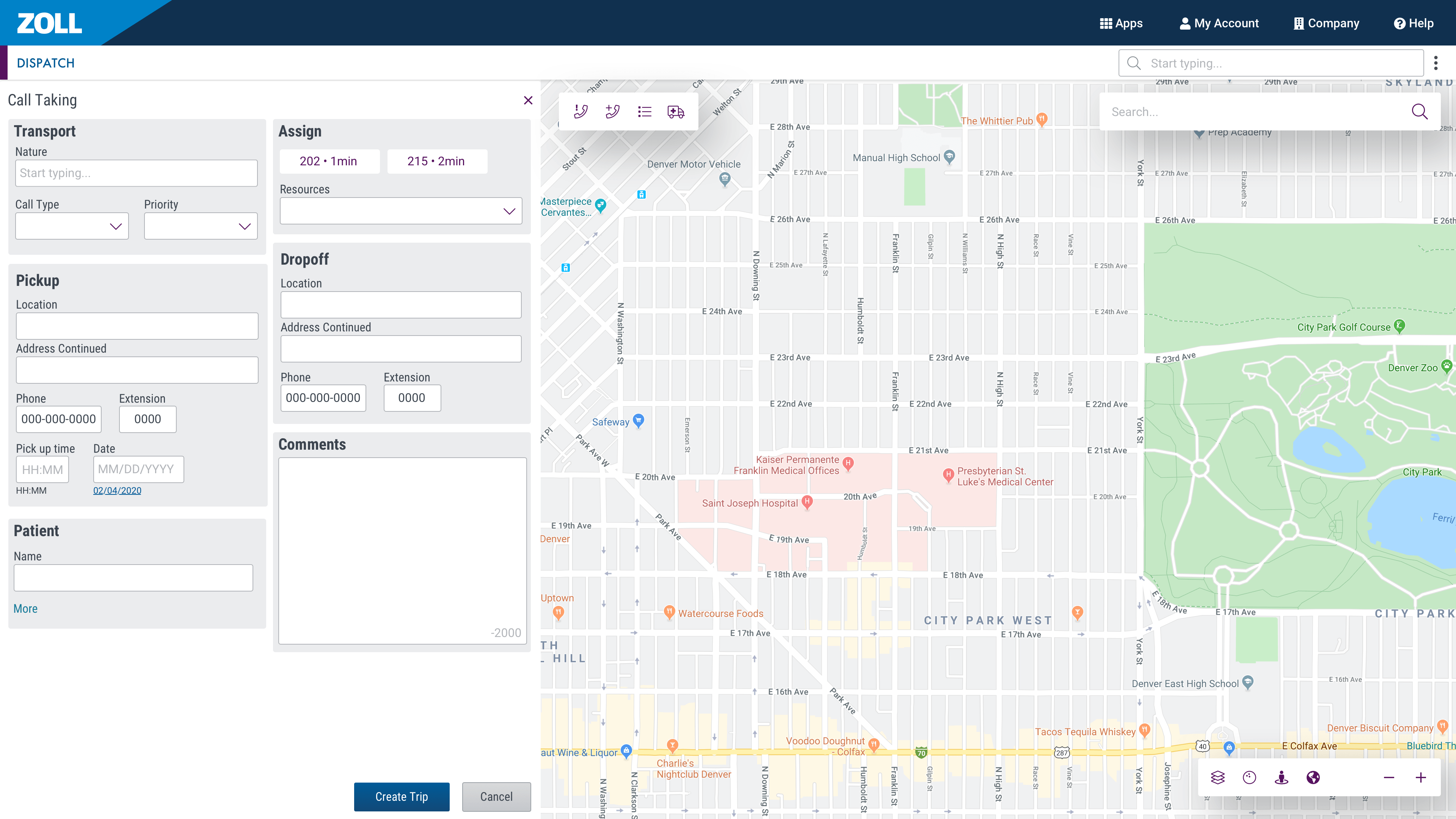Open the My Account menu
This screenshot has width=1456, height=819.
coord(1219,23)
